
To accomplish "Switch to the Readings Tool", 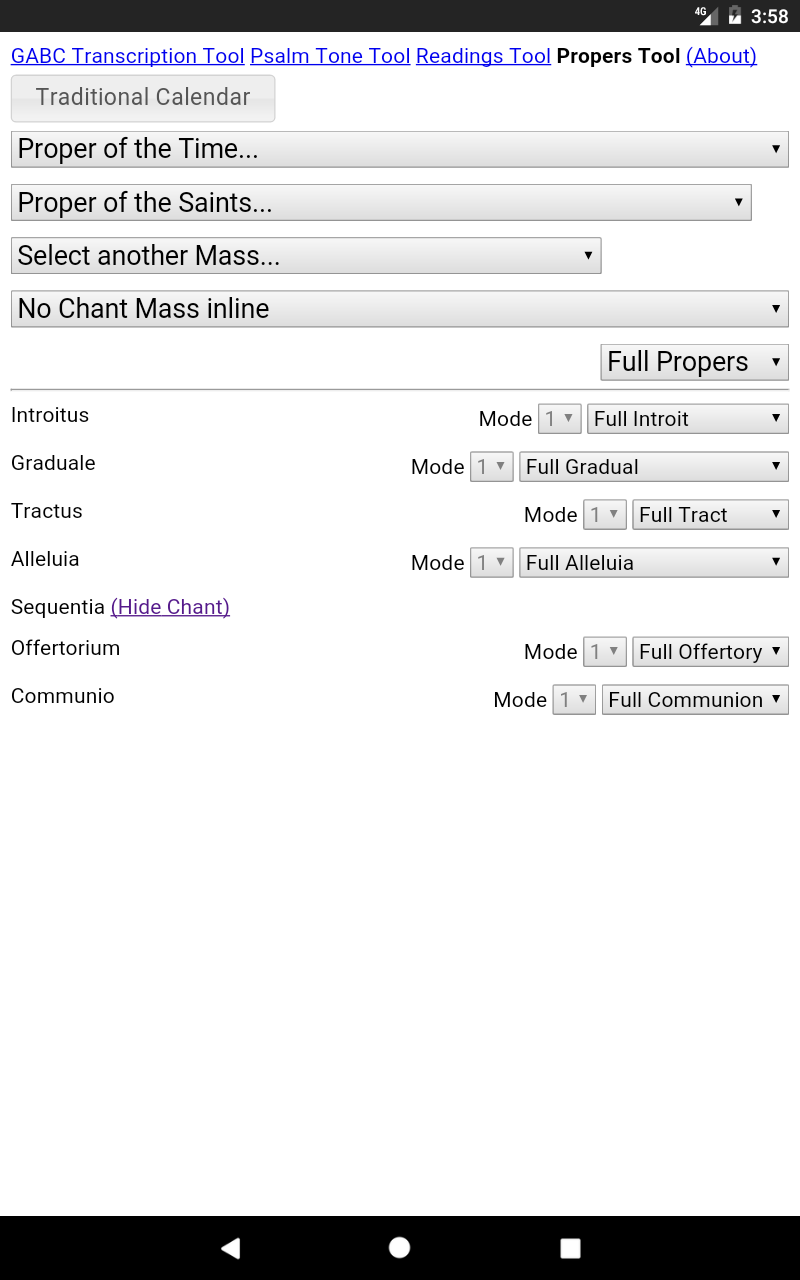I will tap(483, 56).
